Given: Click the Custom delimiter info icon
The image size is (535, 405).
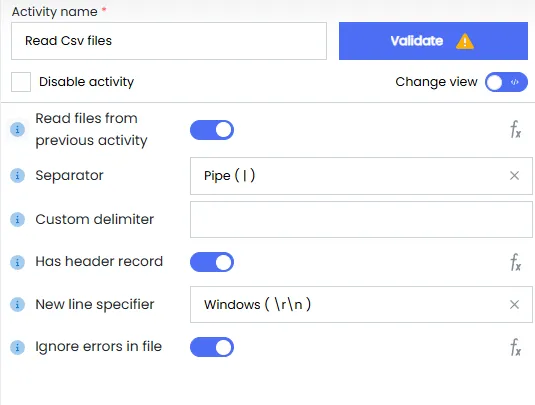Looking at the screenshot, I should click(17, 219).
